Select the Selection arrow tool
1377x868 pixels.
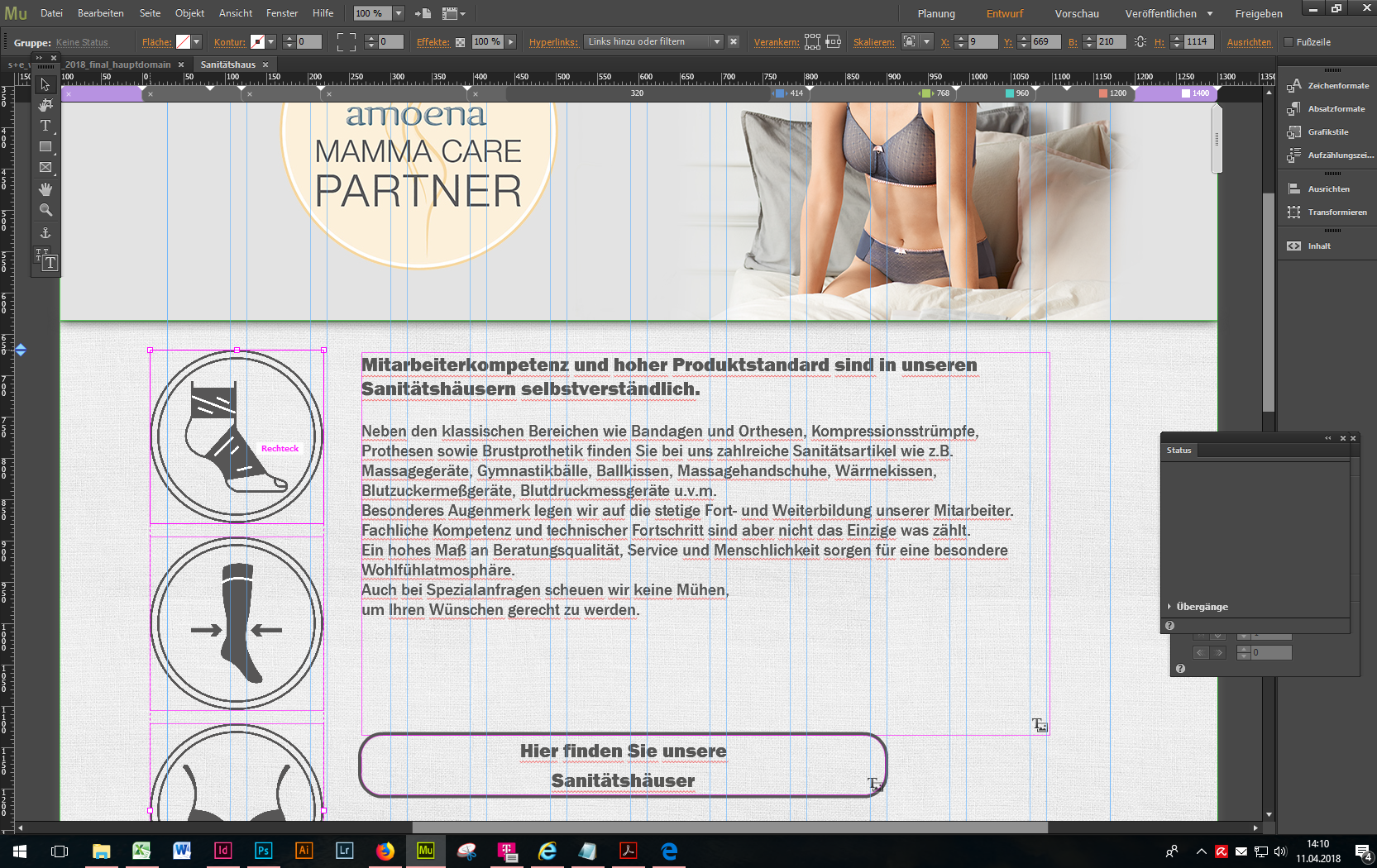pos(45,84)
